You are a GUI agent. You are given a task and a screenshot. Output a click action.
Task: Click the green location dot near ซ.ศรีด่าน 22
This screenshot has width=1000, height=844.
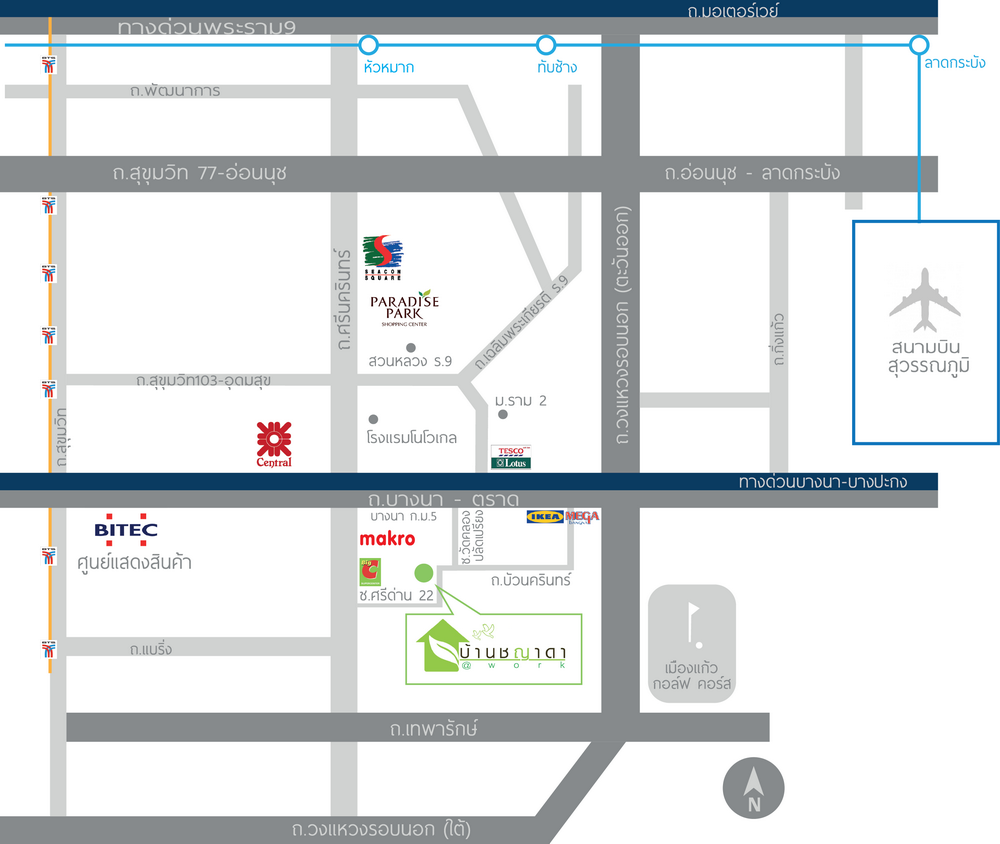[424, 573]
